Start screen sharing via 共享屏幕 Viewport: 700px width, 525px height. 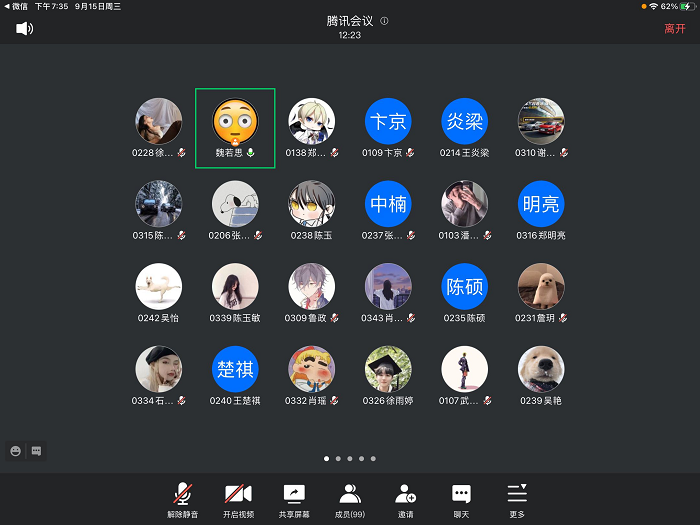click(294, 498)
